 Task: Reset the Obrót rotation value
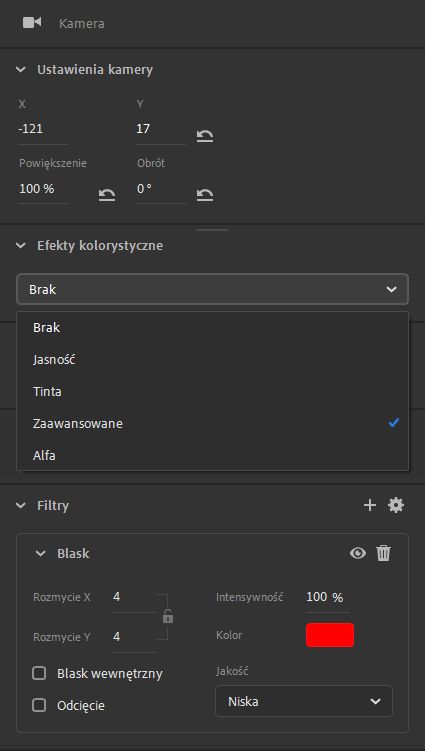pyautogui.click(x=205, y=194)
